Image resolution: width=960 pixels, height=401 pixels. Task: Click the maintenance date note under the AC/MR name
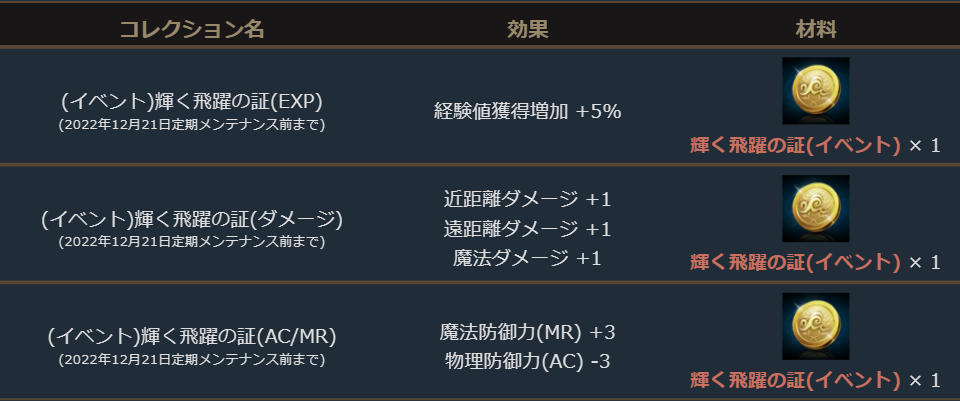(192, 359)
